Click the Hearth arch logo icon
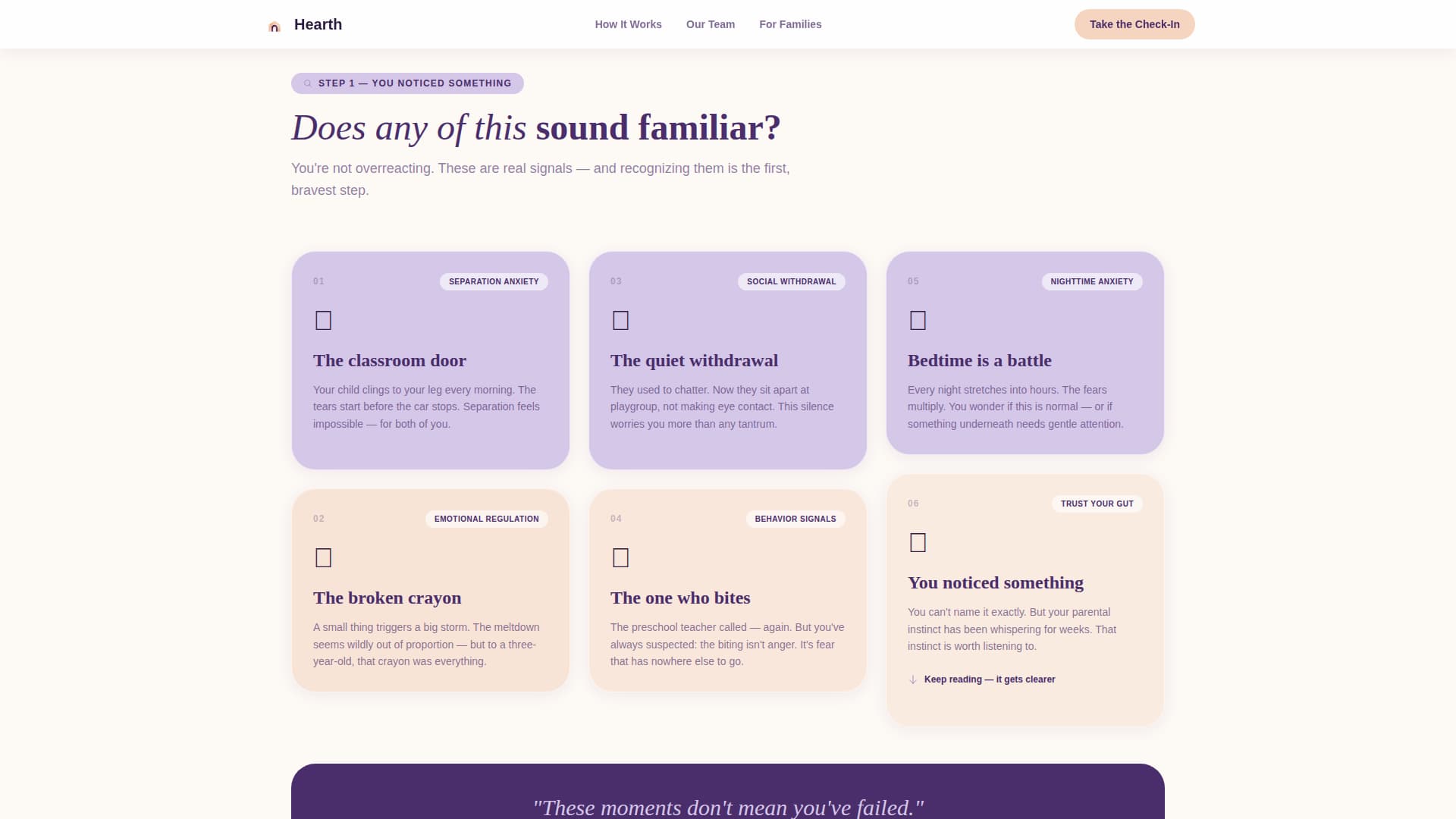 (275, 27)
